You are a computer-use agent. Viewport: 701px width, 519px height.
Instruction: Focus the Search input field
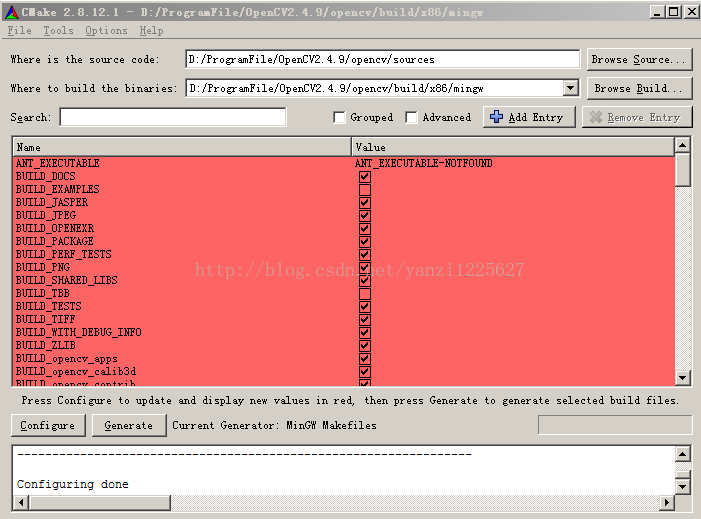(173, 117)
